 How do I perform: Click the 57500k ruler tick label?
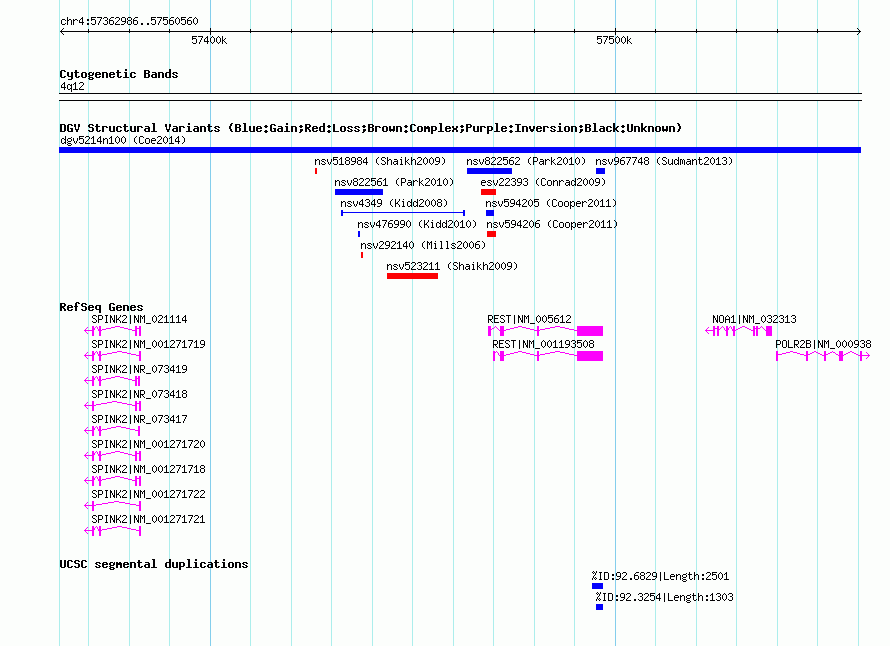point(614,40)
